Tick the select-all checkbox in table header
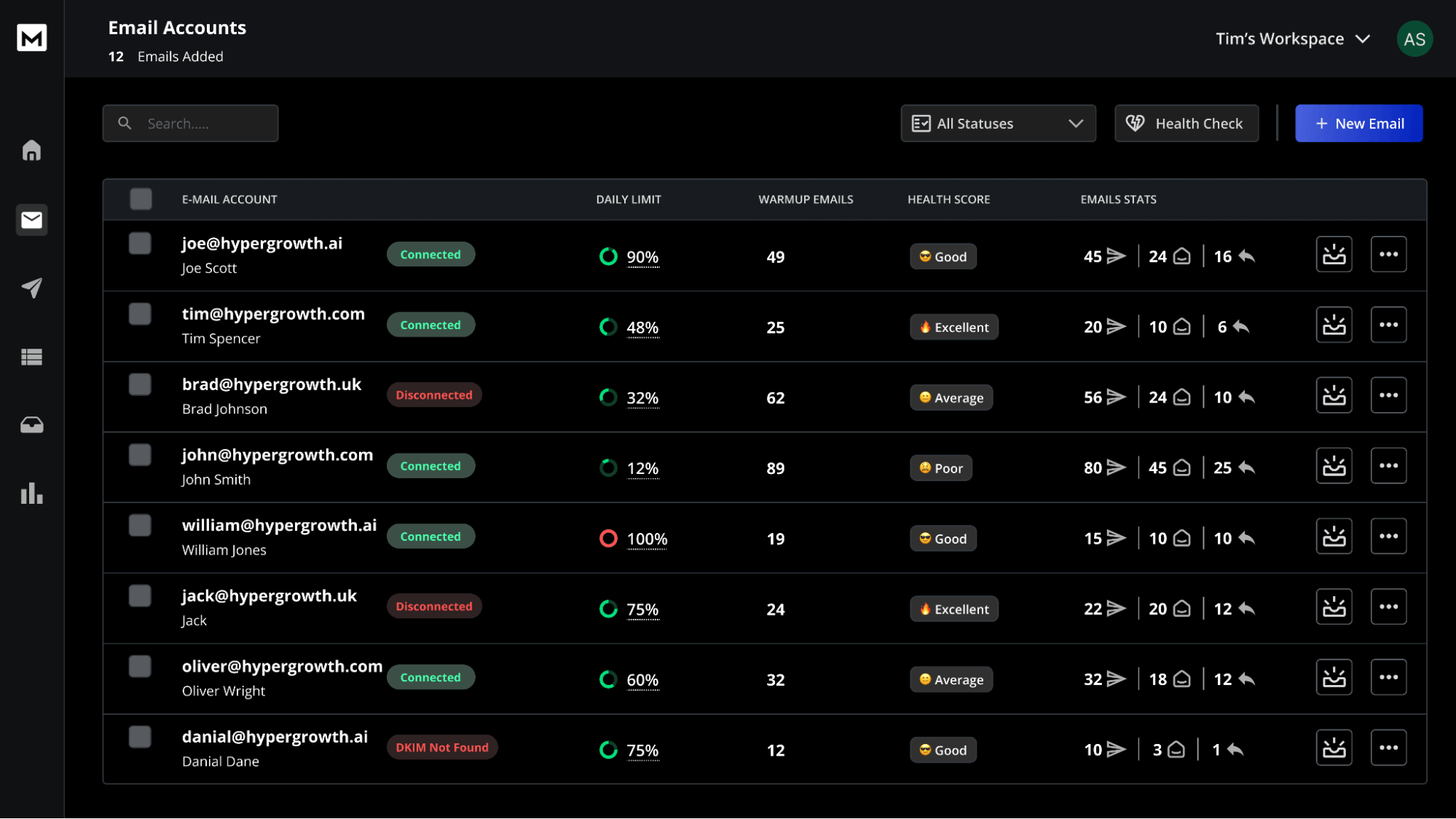 pos(141,199)
